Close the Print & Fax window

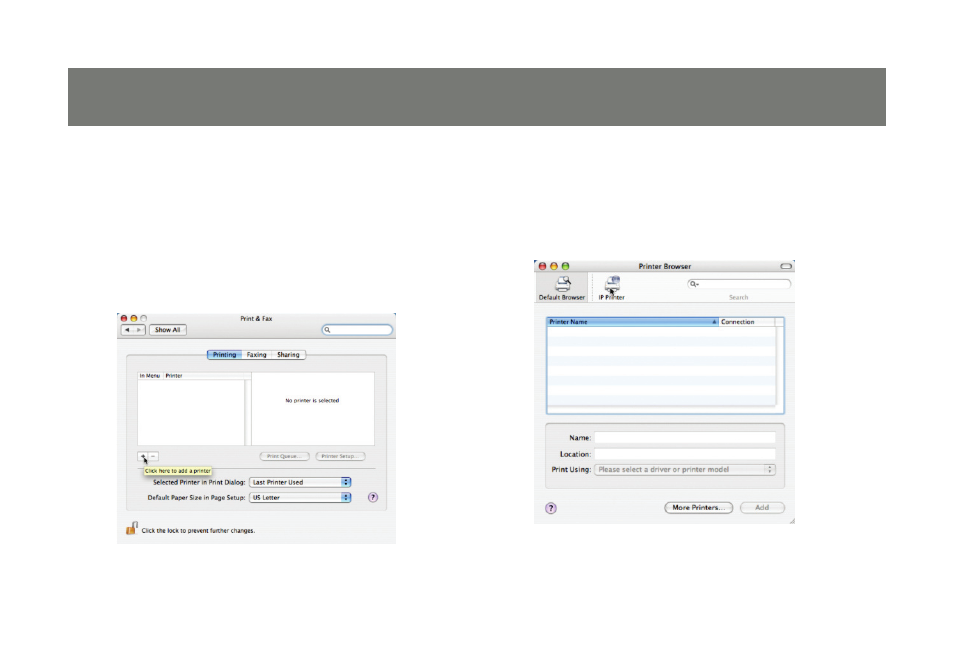[x=124, y=318]
